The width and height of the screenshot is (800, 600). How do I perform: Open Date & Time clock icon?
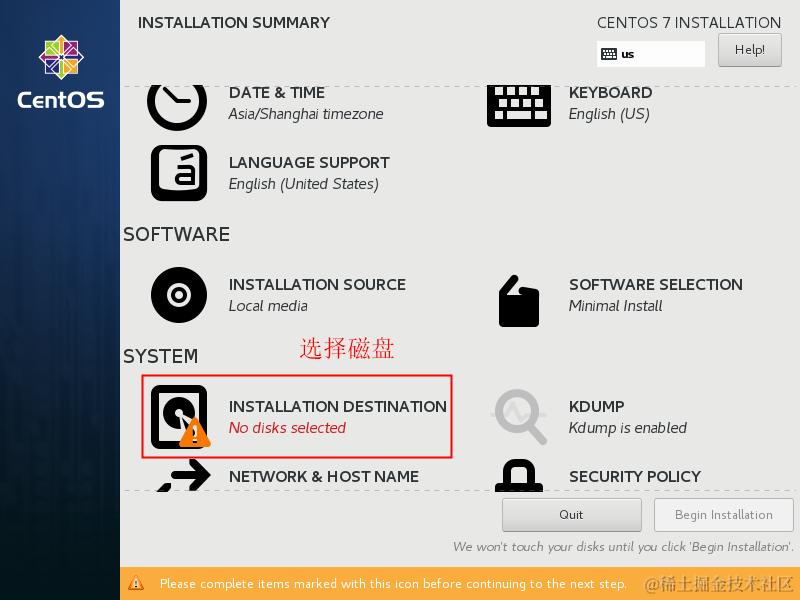(x=177, y=107)
